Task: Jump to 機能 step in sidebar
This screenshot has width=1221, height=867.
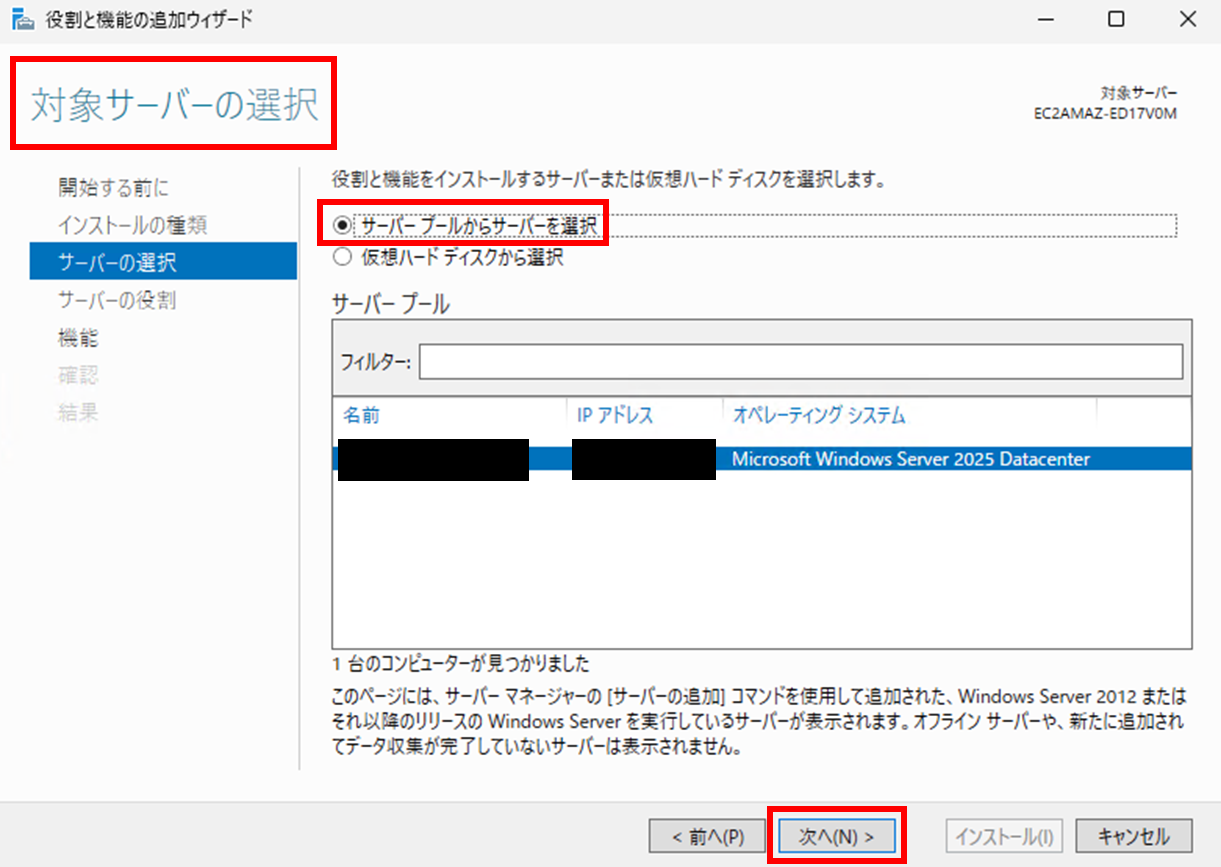Action: click(78, 338)
